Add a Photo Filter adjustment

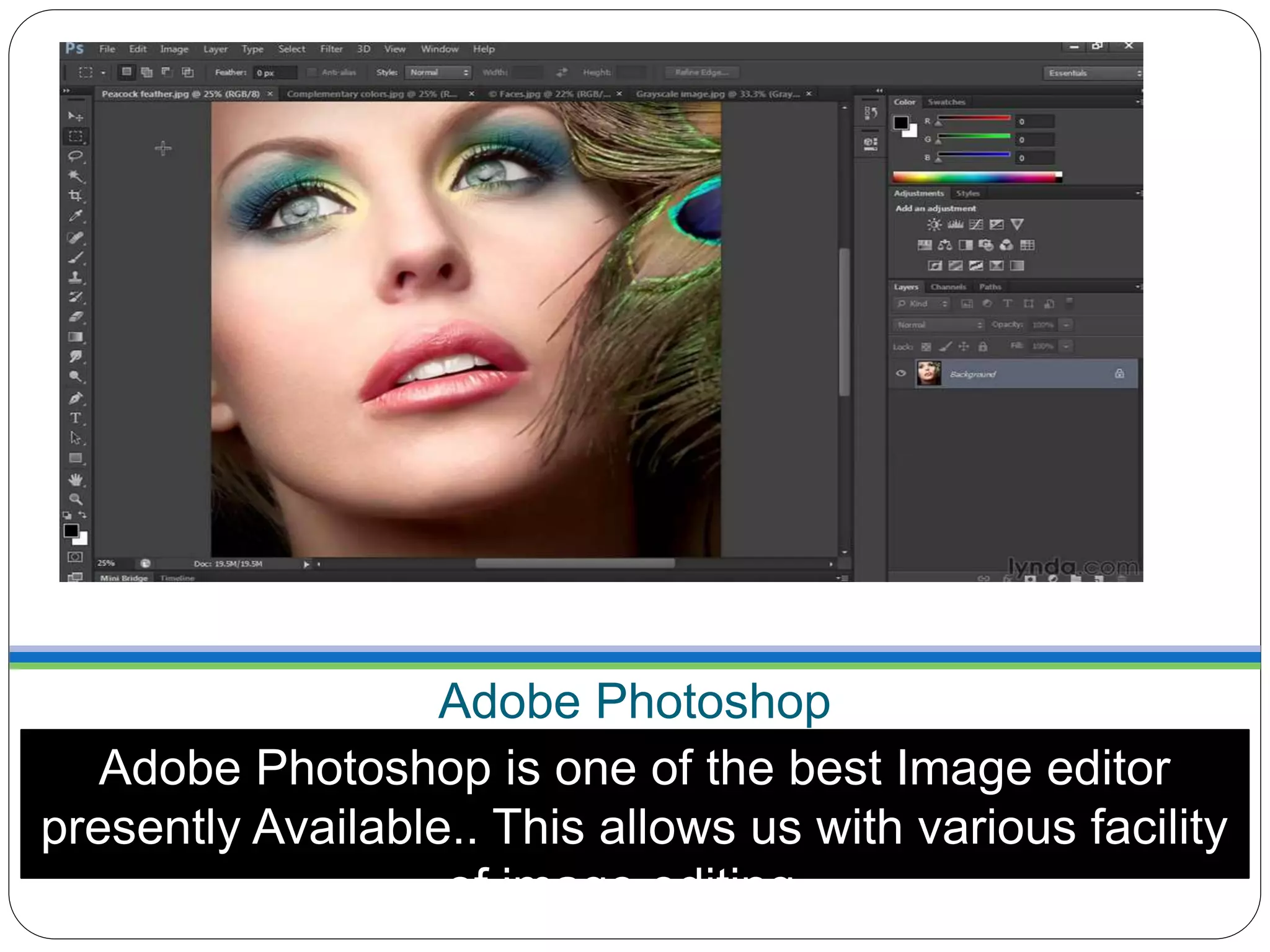(x=986, y=245)
